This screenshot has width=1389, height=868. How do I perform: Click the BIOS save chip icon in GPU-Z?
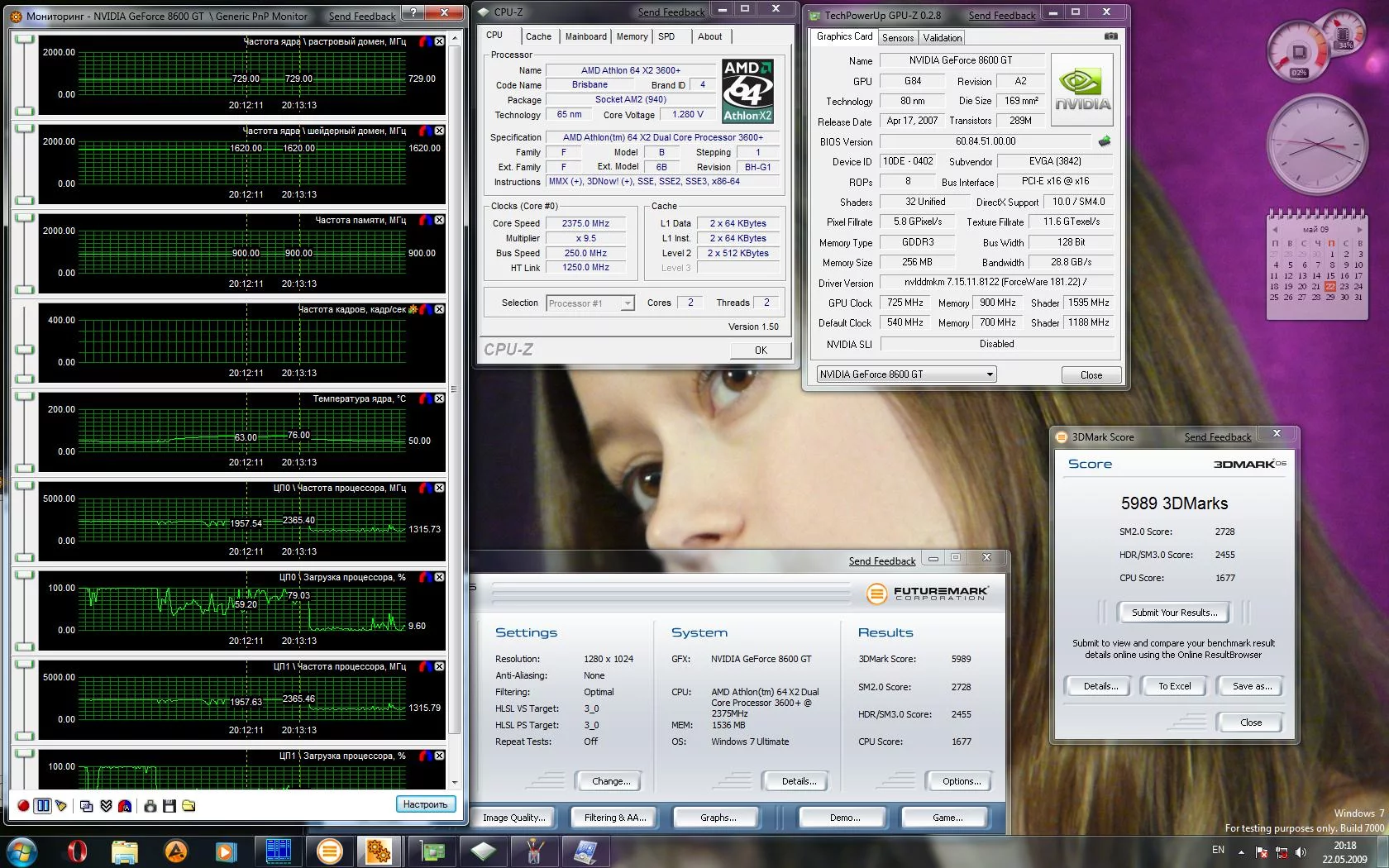[x=1104, y=141]
